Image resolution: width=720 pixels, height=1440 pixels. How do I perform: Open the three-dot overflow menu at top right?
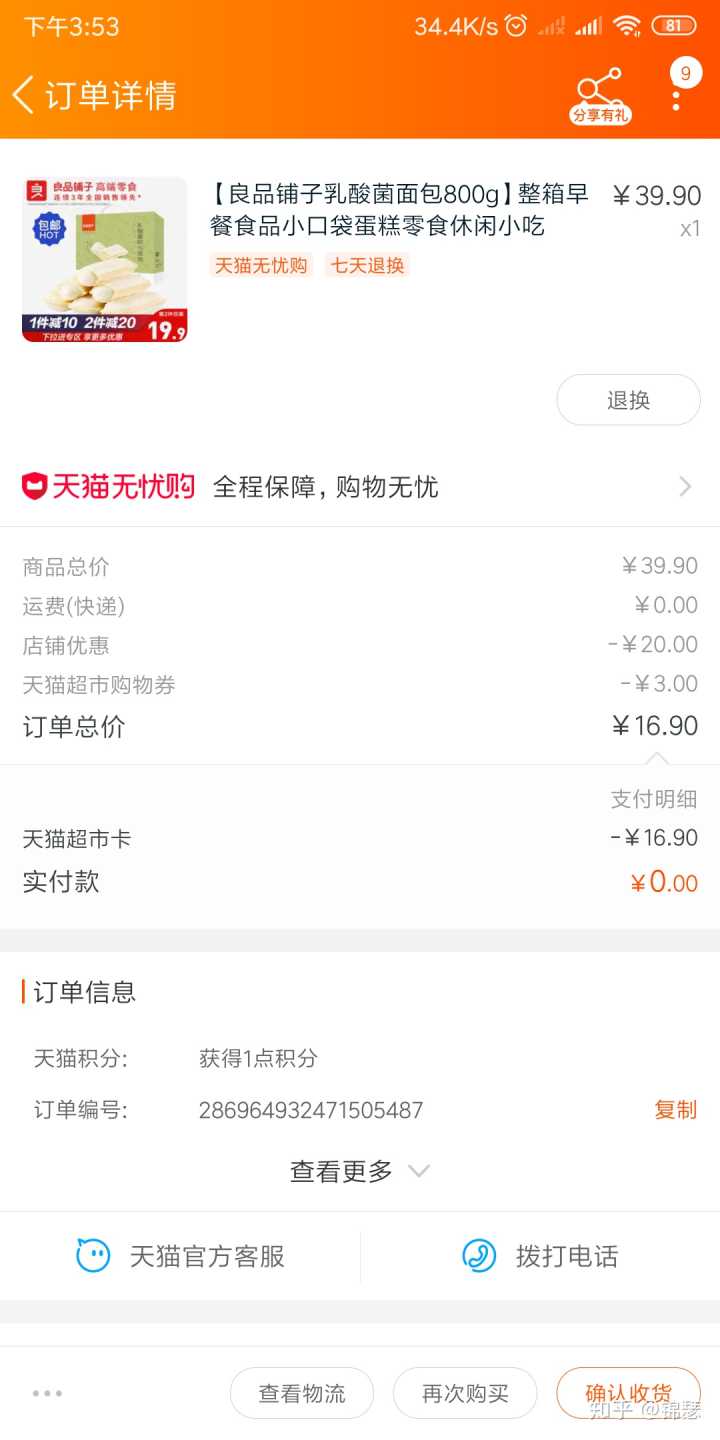(677, 95)
